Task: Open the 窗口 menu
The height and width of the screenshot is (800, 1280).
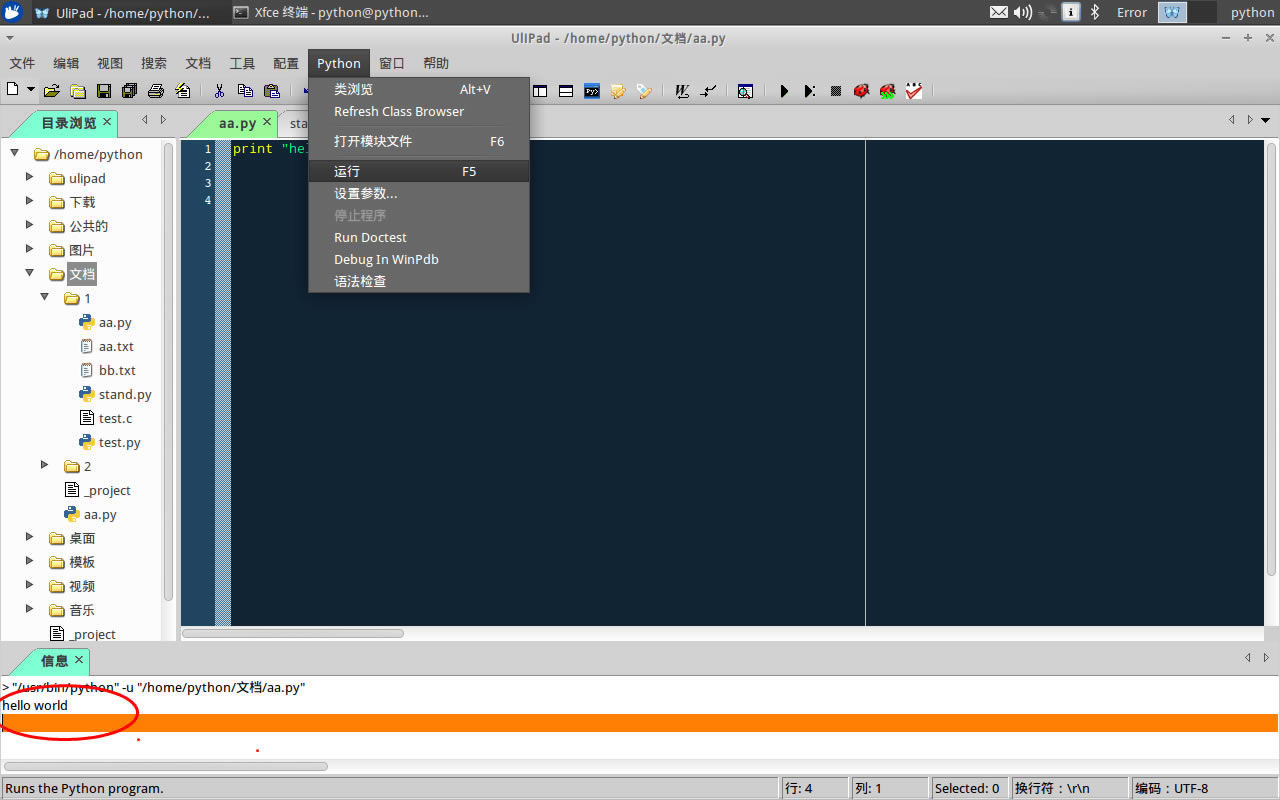Action: coord(392,63)
